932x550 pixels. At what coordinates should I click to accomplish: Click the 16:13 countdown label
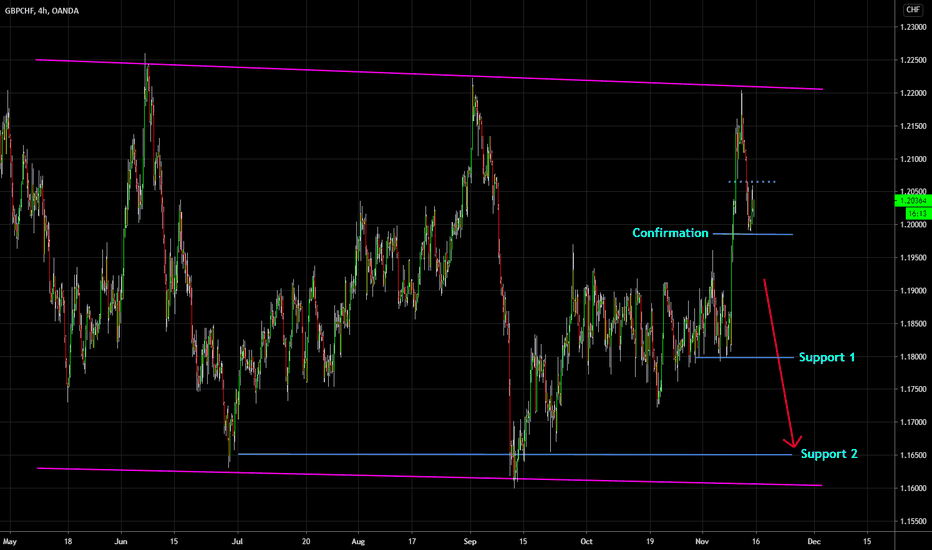pyautogui.click(x=918, y=213)
